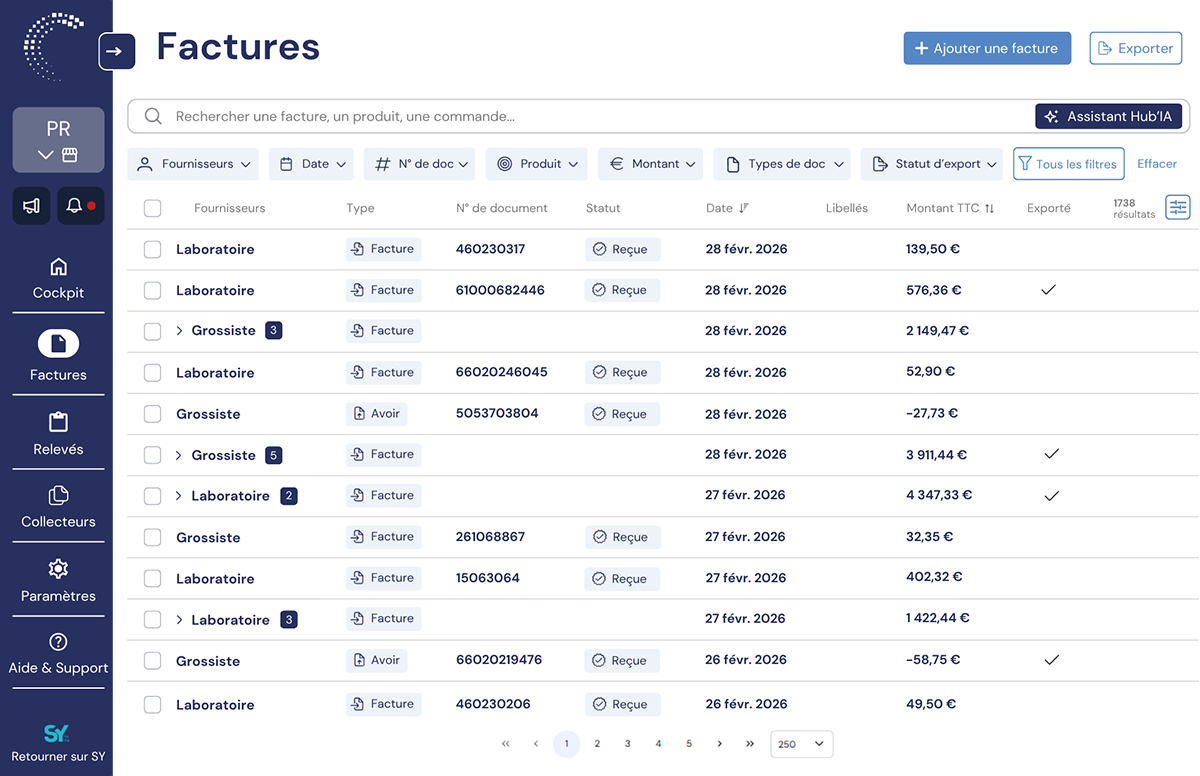Open the Paramètres menu item
This screenshot has height=776, width=1200.
58,582
